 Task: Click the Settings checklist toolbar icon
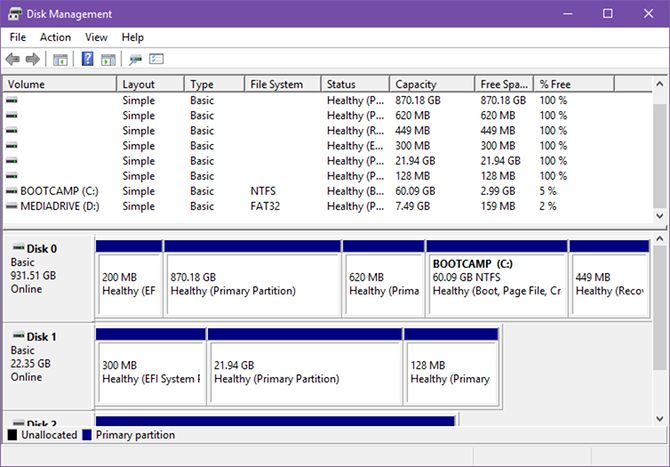pos(156,60)
